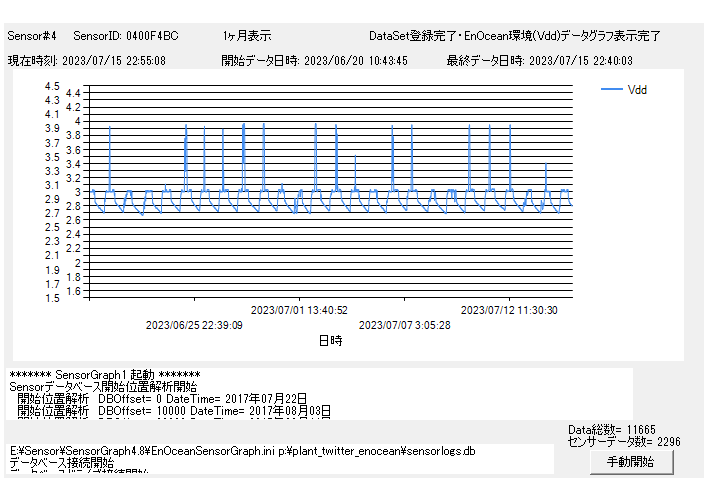Click the DataSet登録完了 status message
The height and width of the screenshot is (482, 708).
pyautogui.click(x=514, y=36)
